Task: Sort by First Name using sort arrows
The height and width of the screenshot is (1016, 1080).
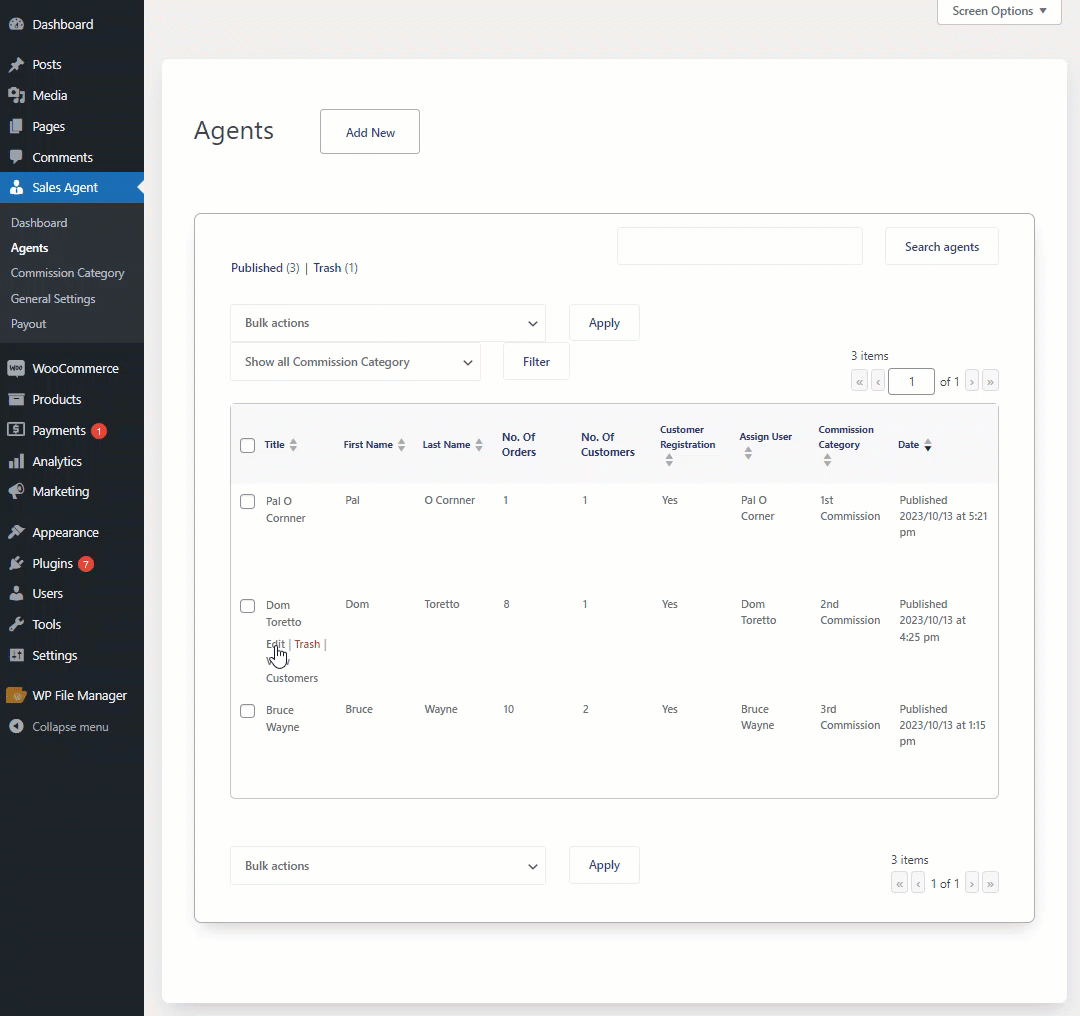Action: click(402, 445)
